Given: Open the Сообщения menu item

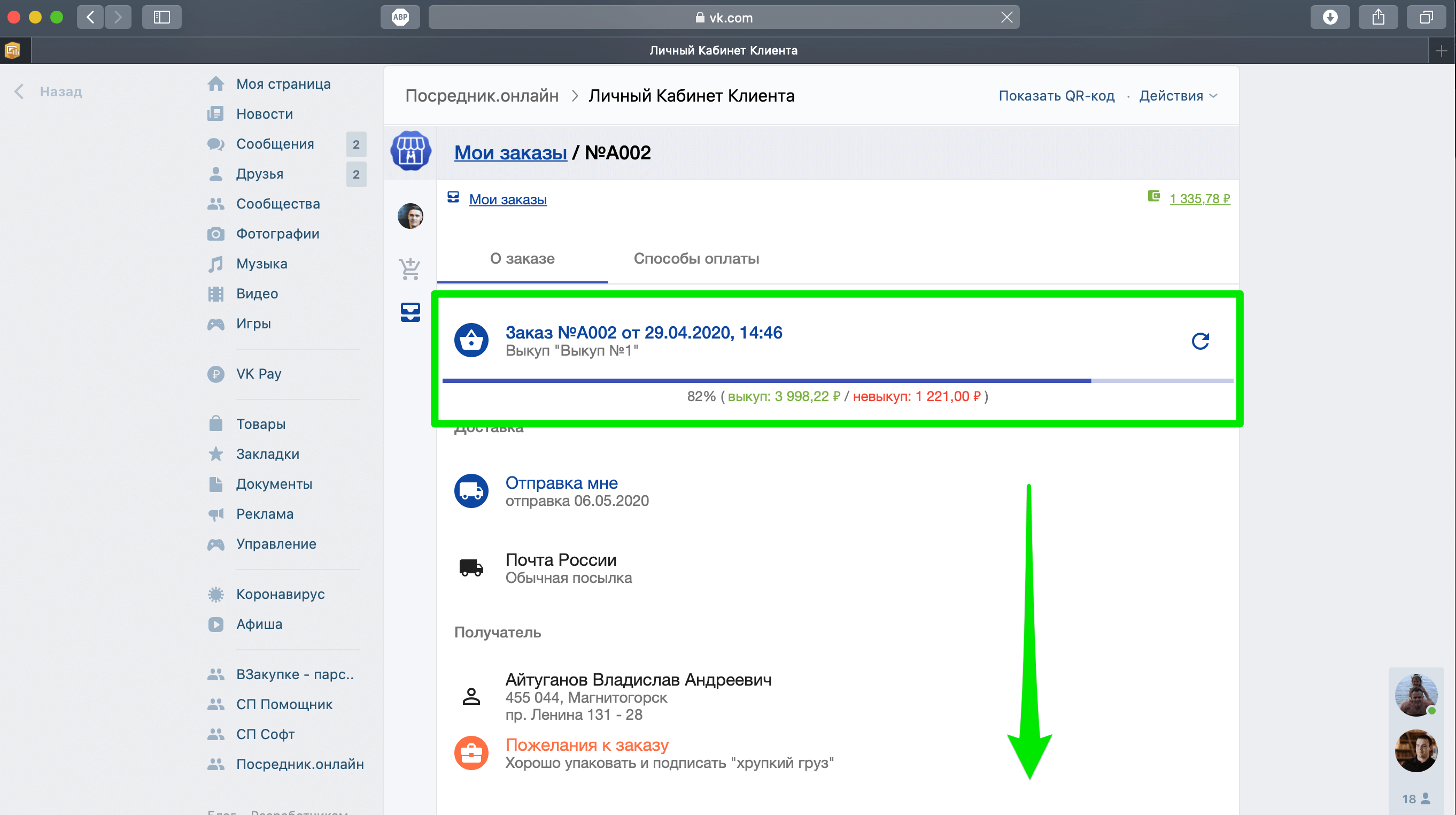Looking at the screenshot, I should [275, 144].
